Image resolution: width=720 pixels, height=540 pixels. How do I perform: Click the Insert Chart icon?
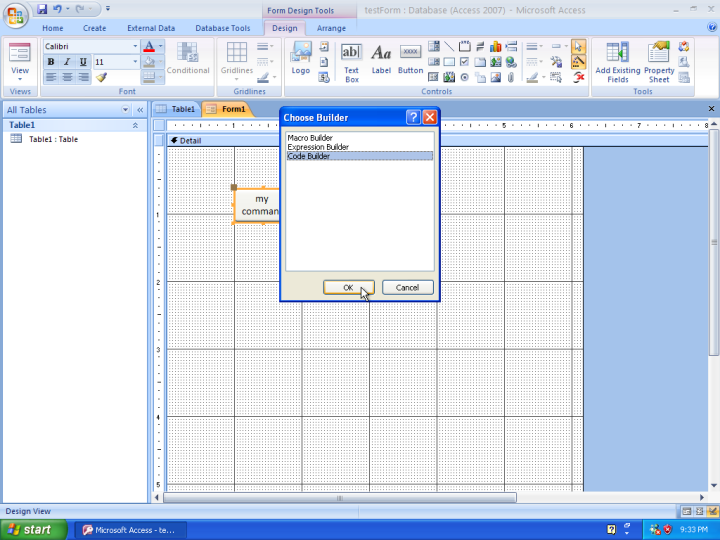pyautogui.click(x=495, y=46)
